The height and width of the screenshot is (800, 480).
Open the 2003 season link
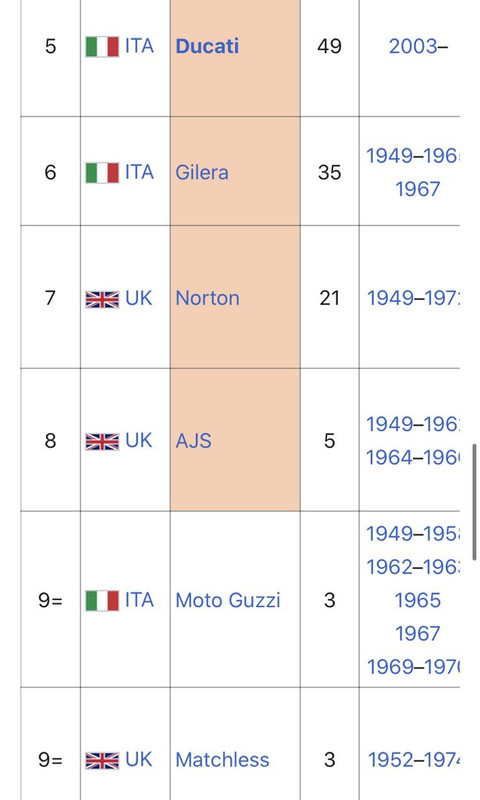click(x=413, y=46)
